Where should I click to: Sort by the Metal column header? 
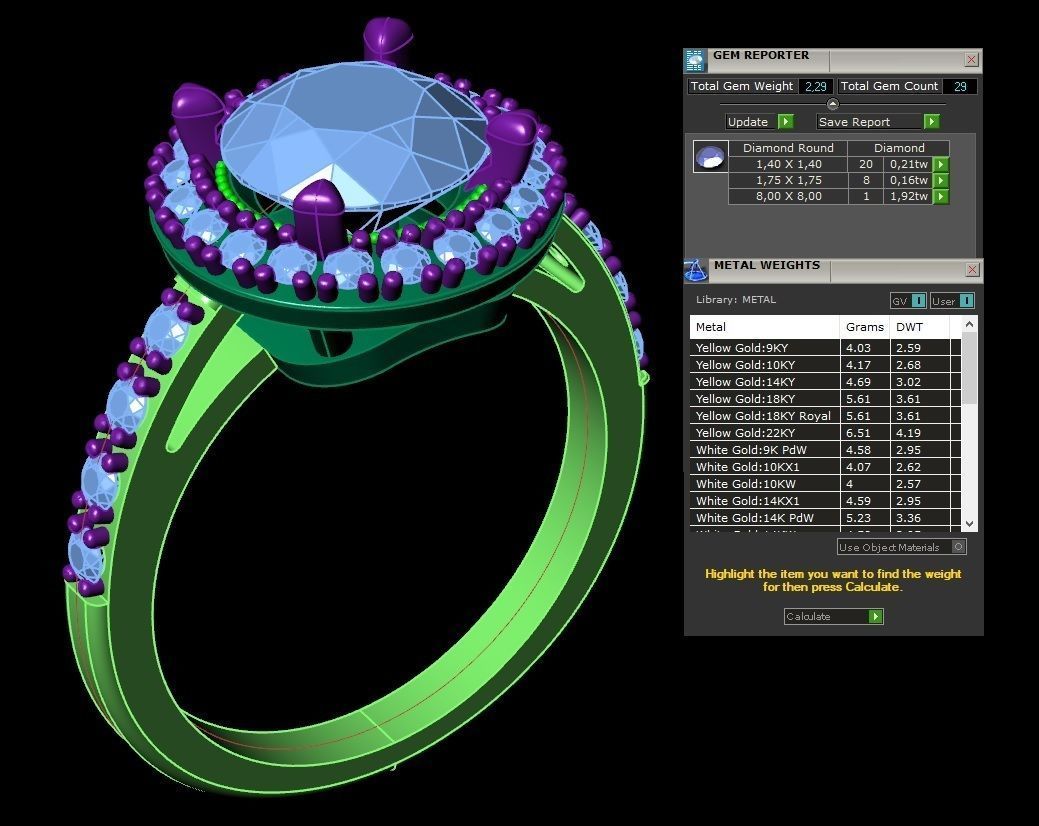pyautogui.click(x=765, y=327)
